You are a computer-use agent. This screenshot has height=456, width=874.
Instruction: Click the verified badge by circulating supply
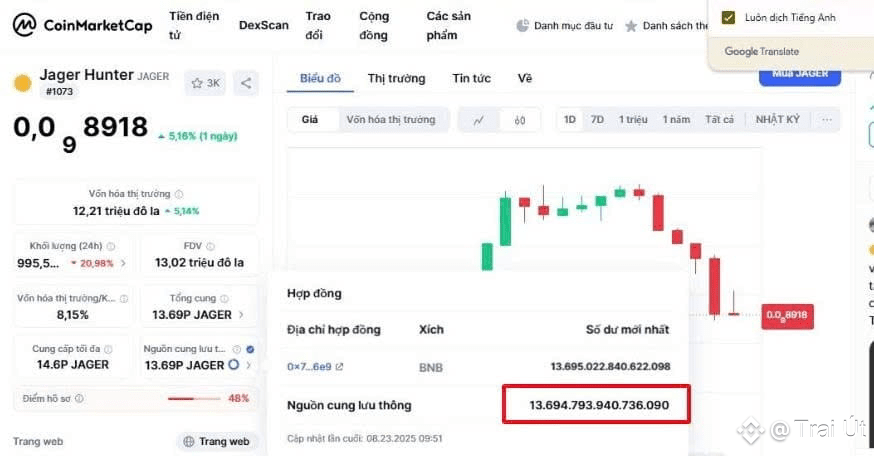[x=250, y=350]
